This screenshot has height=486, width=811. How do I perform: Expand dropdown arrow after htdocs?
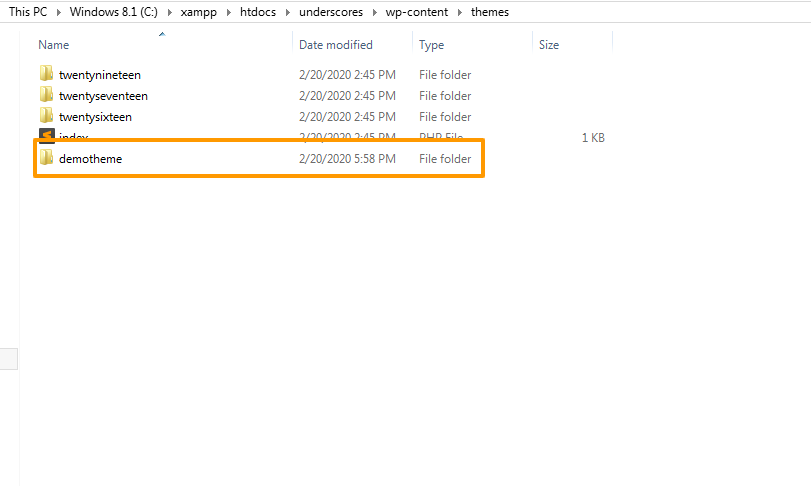click(x=288, y=12)
